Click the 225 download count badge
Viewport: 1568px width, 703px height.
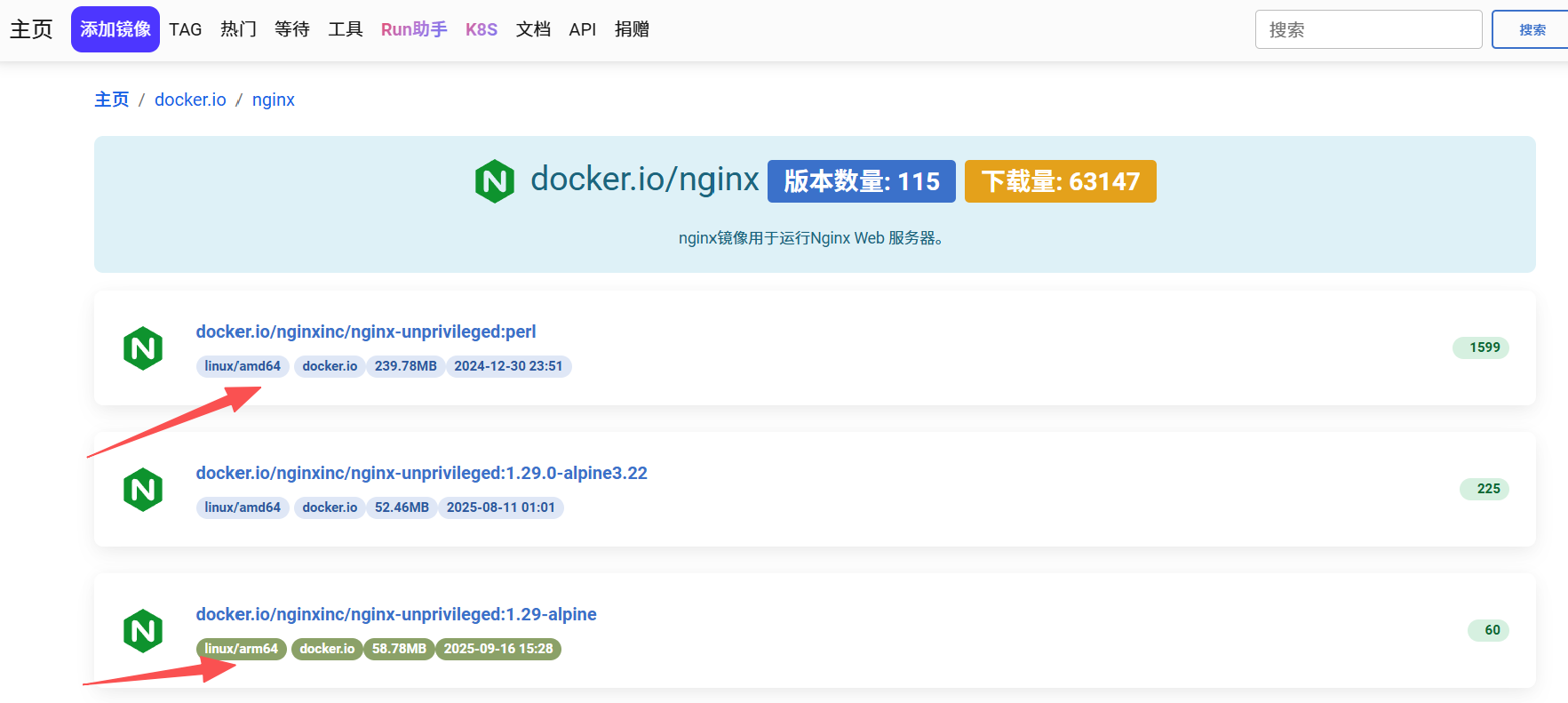click(1484, 489)
